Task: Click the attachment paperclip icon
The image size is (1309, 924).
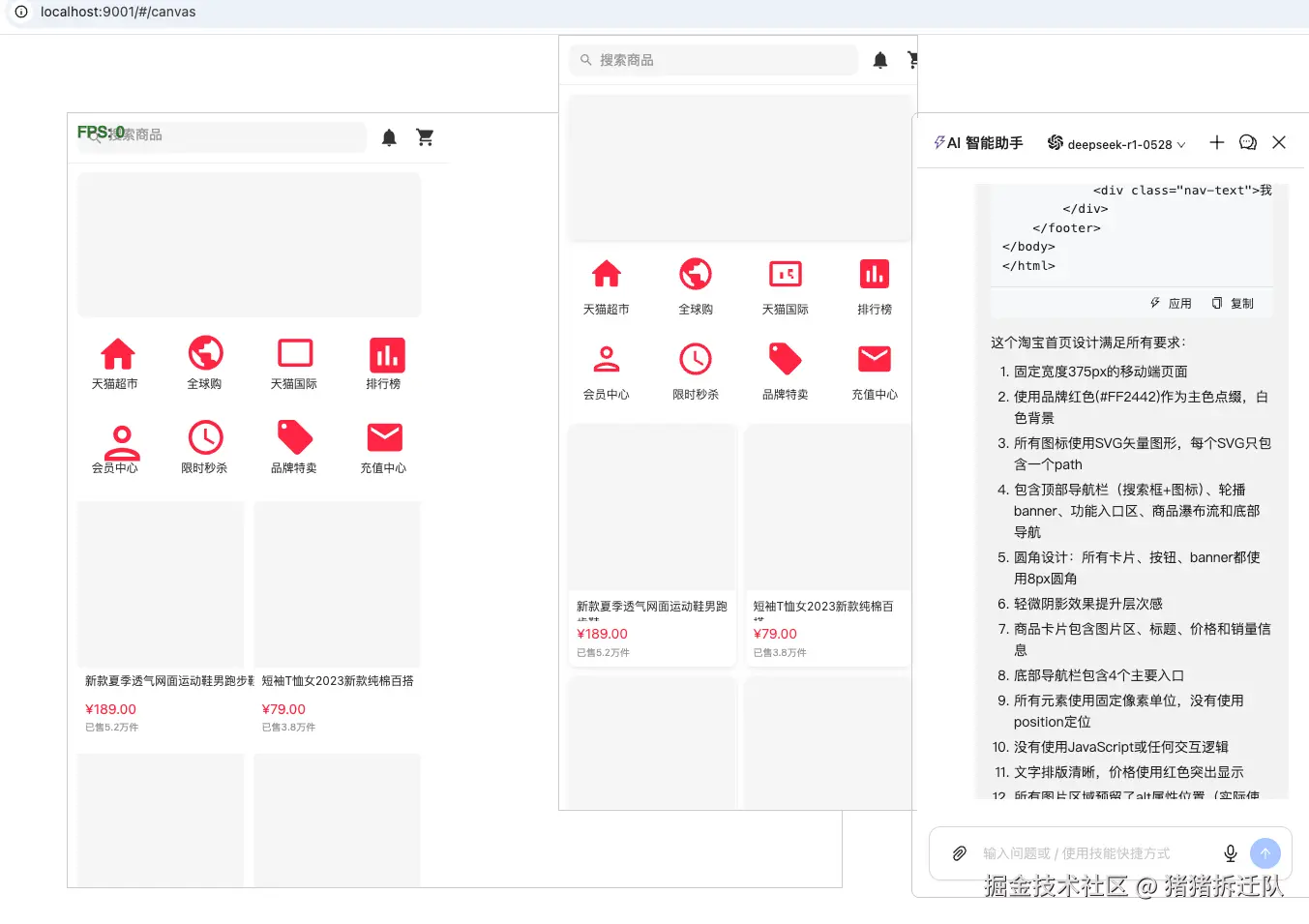Action: [x=959, y=853]
